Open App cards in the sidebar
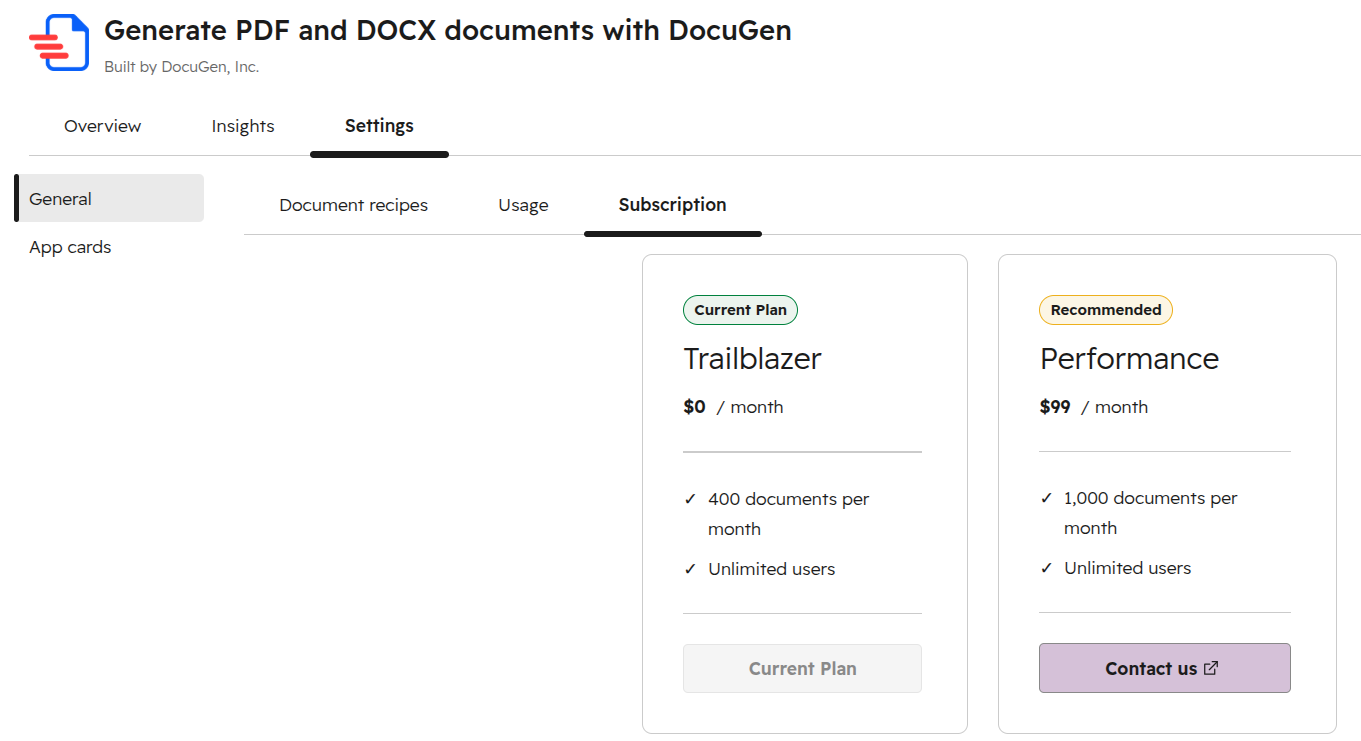This screenshot has height=741, width=1361. pyautogui.click(x=70, y=247)
